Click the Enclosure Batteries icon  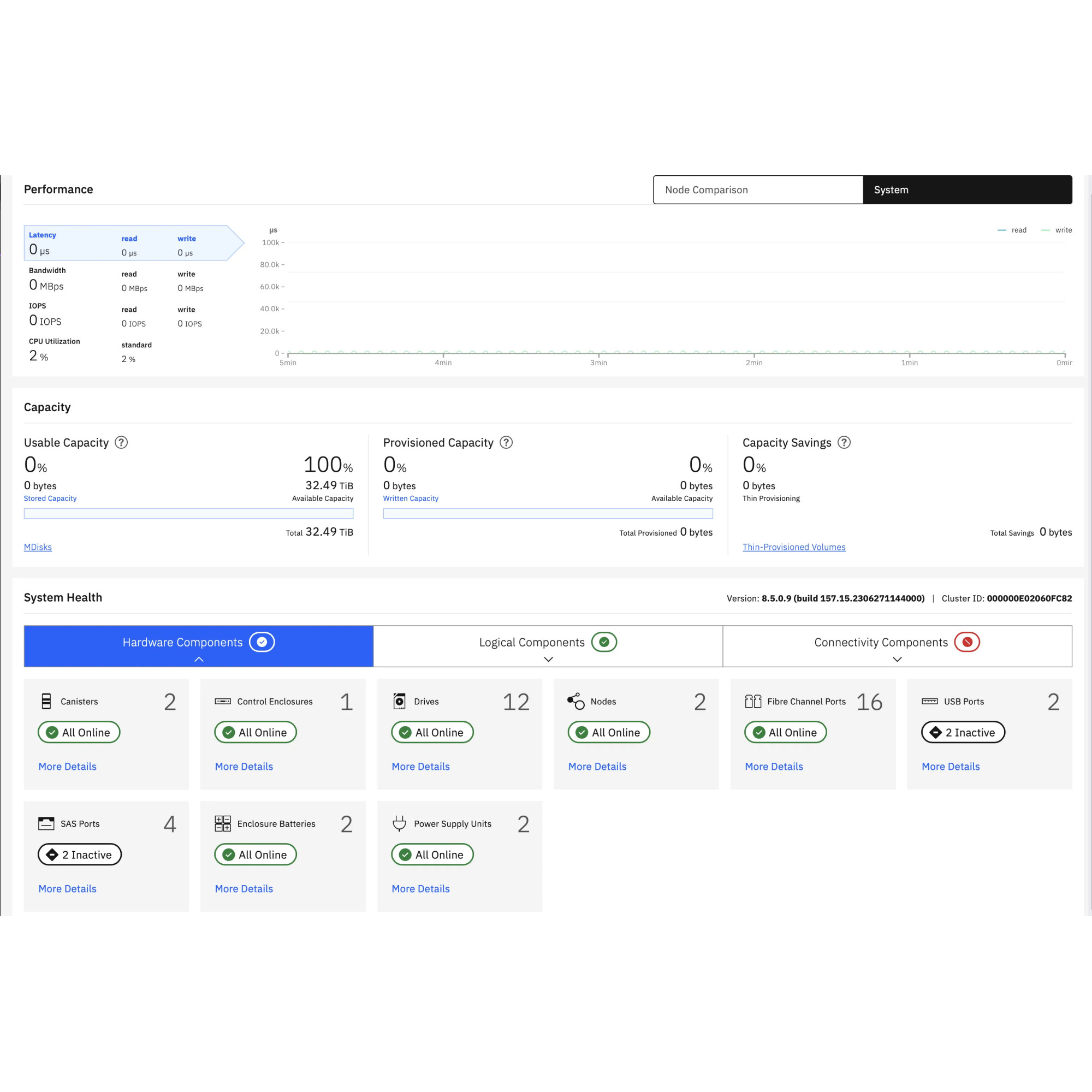(x=223, y=823)
